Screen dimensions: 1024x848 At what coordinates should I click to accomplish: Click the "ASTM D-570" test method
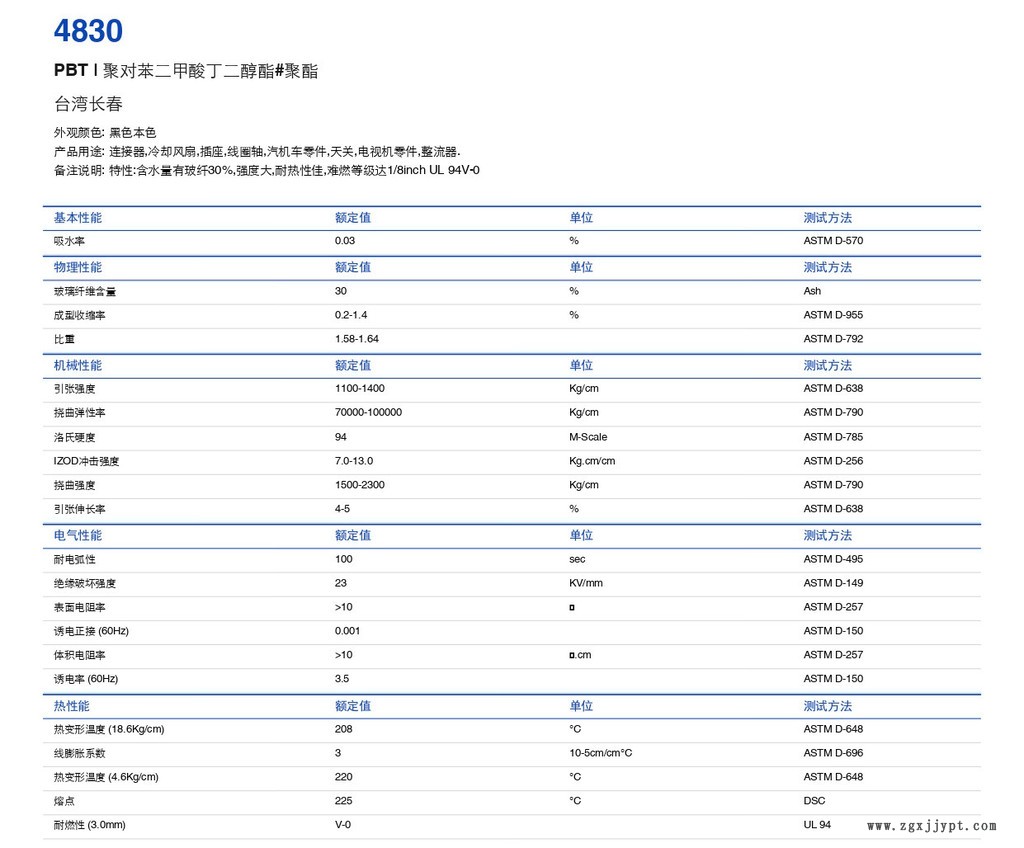[833, 241]
